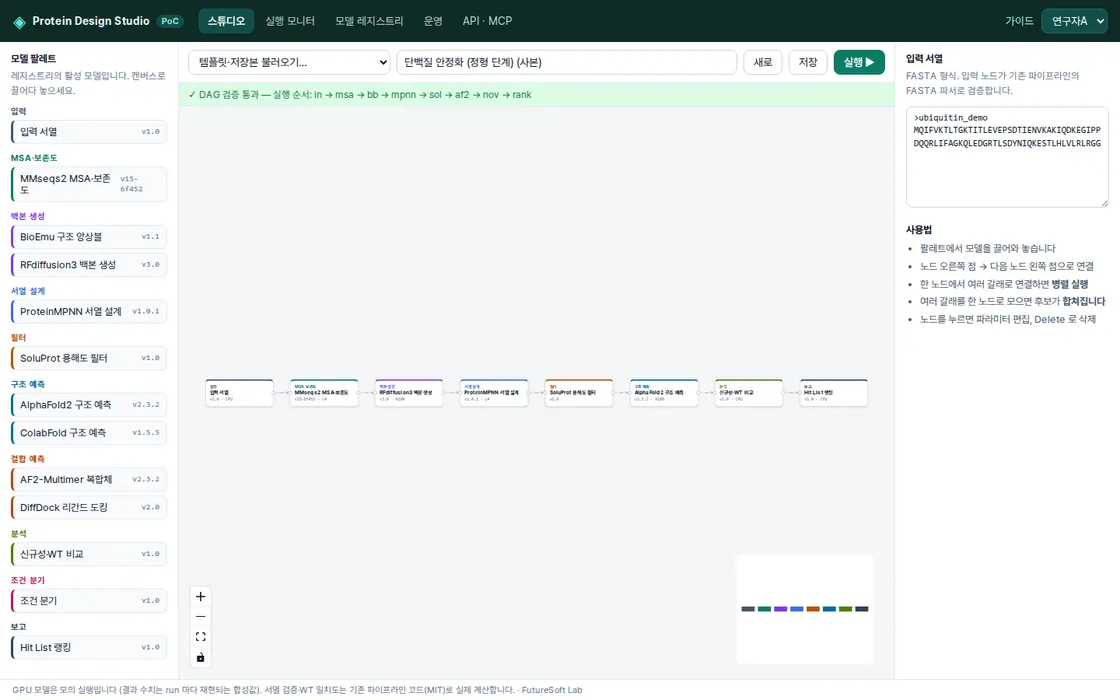Viewport: 1120px width, 700px height.
Task: Save the pipeline with 저장 button
Action: click(x=808, y=62)
